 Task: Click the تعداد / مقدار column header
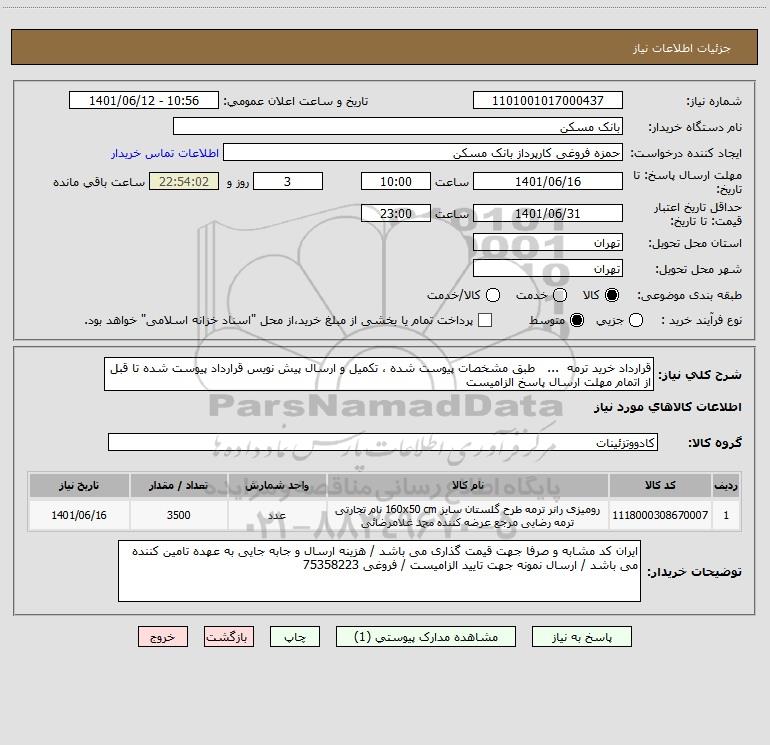point(178,485)
